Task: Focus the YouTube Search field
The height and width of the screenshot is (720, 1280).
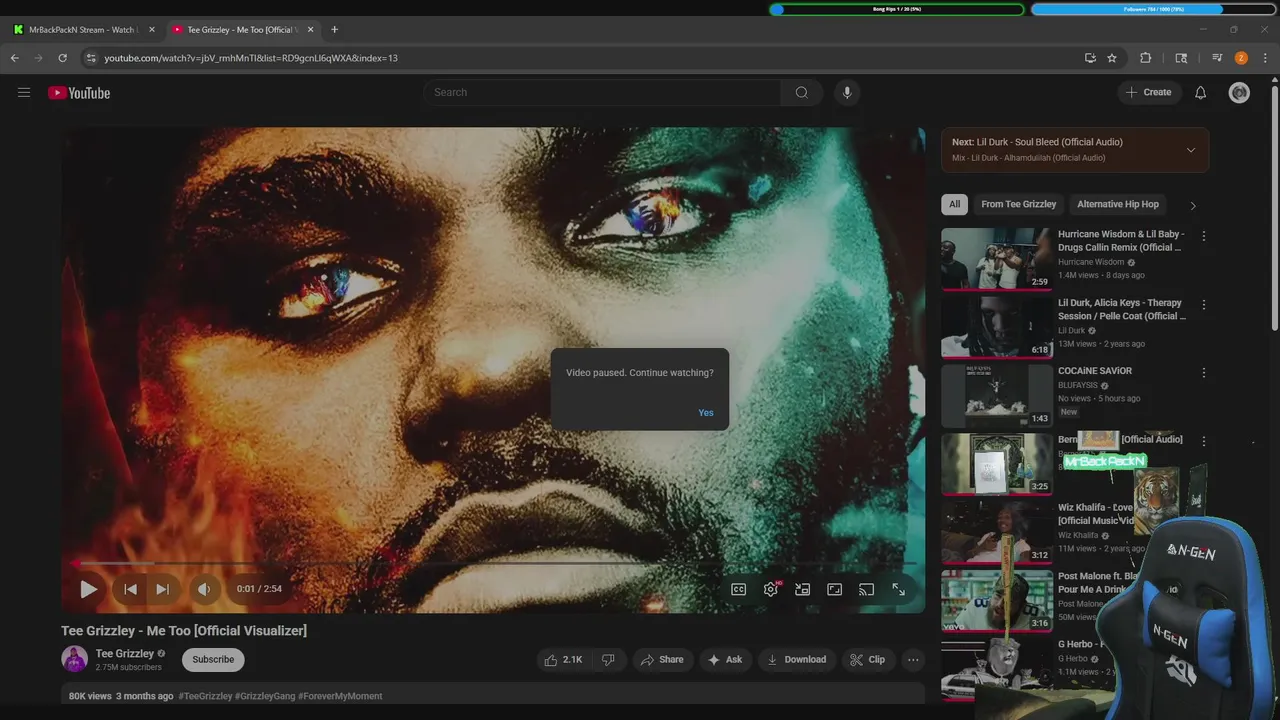Action: (602, 92)
